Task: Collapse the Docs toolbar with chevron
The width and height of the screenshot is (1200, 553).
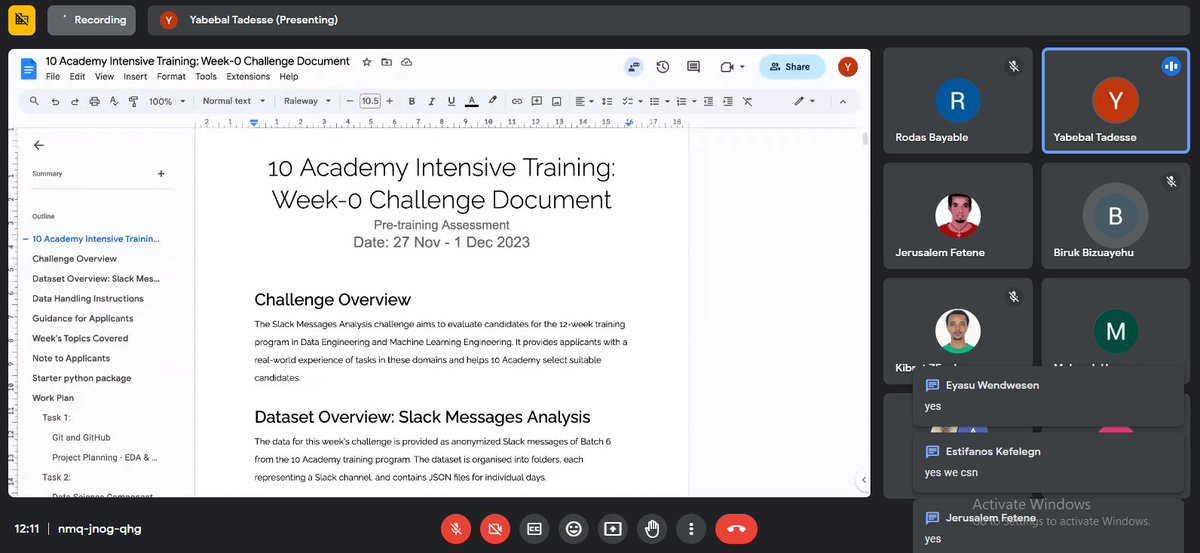Action: (842, 101)
